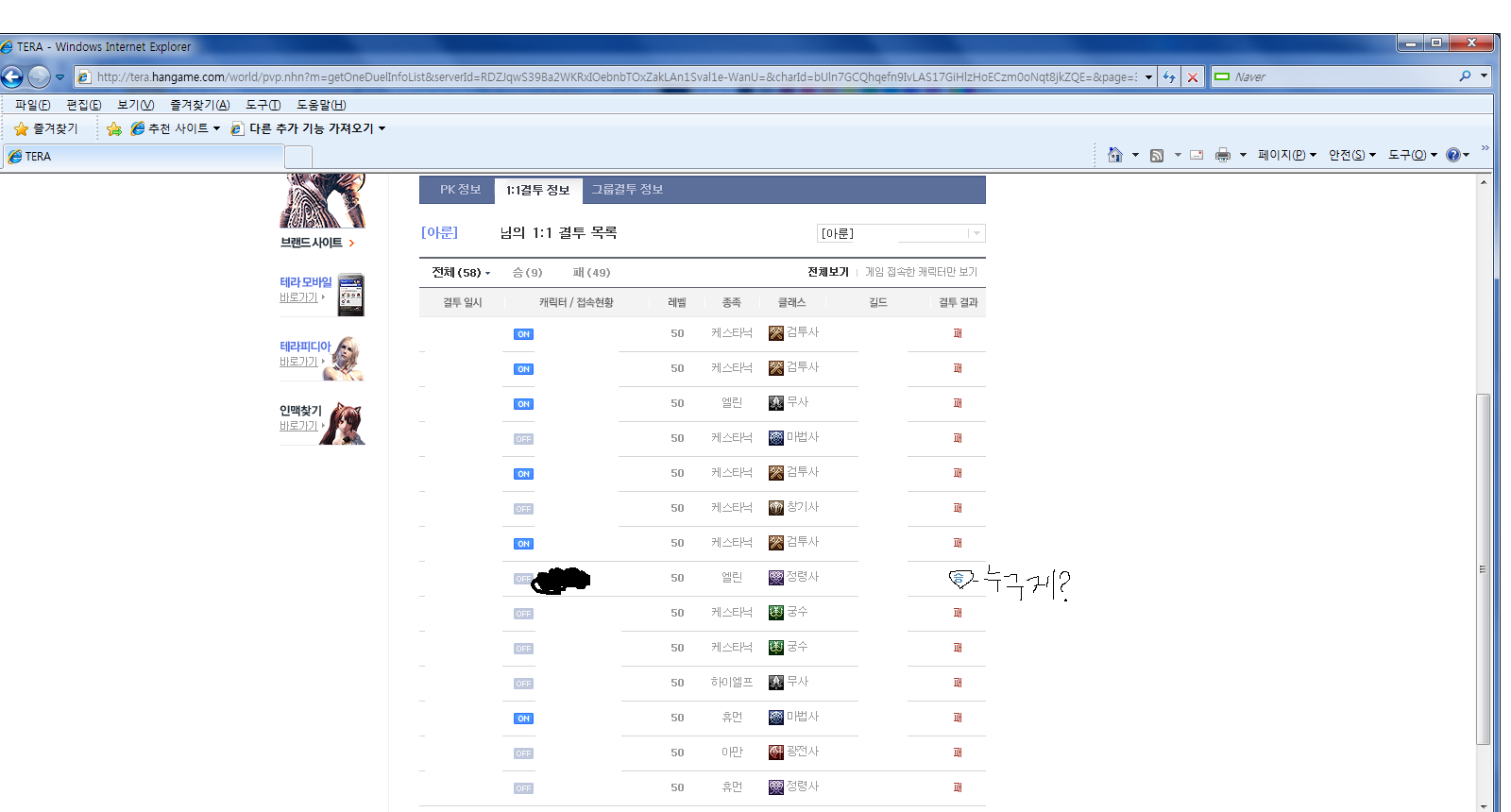Viewport: 1511px width, 812px height.
Task: Click the 즐겨찾기 star favorites button
Action: click(46, 128)
